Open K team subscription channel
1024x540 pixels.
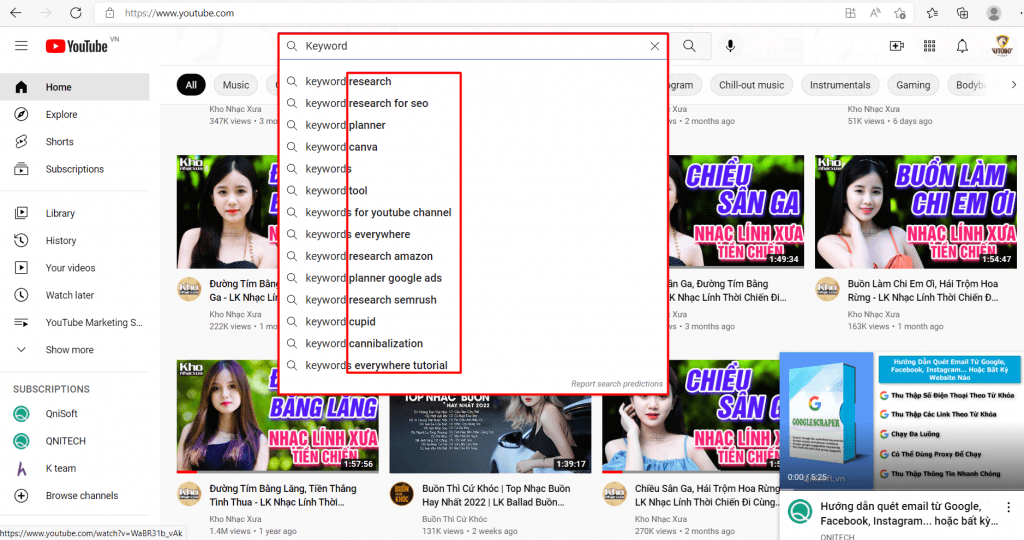tap(74, 468)
